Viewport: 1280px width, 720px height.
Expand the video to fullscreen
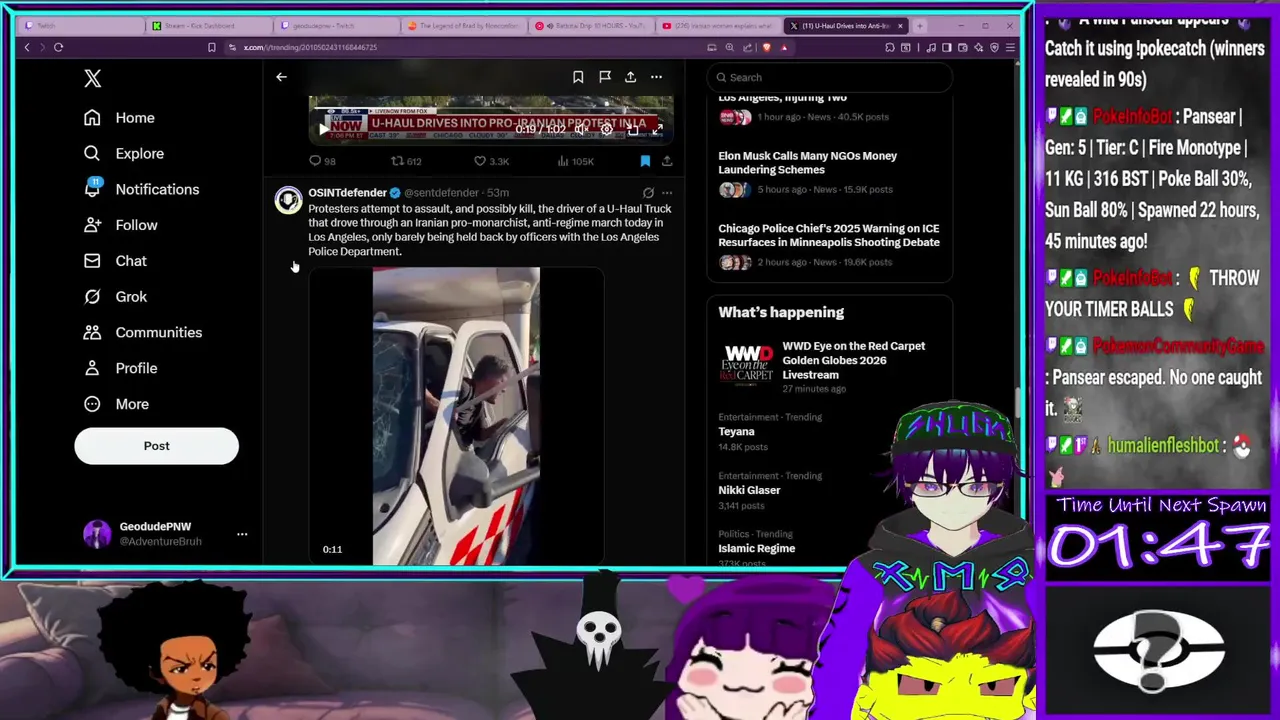657,129
